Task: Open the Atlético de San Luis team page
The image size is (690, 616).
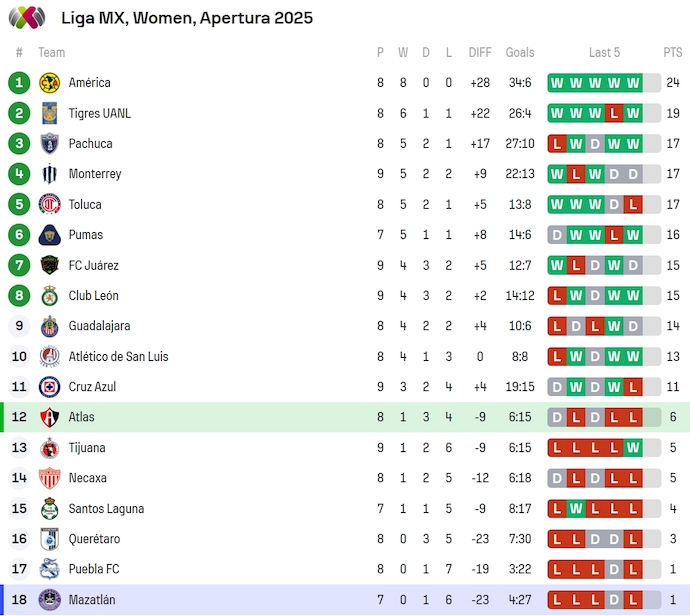Action: (118, 357)
